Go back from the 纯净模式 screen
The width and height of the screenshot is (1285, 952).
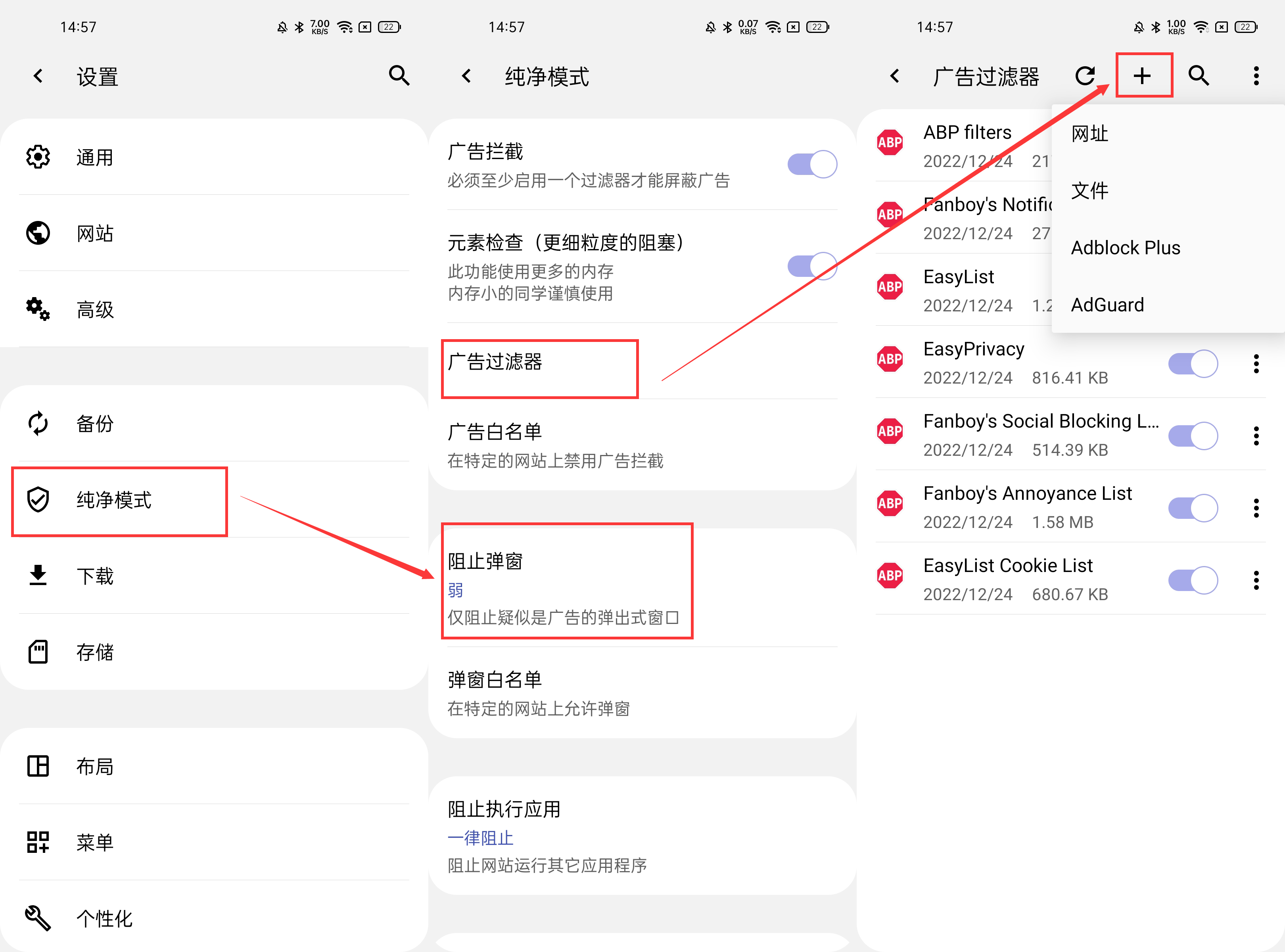pyautogui.click(x=467, y=76)
